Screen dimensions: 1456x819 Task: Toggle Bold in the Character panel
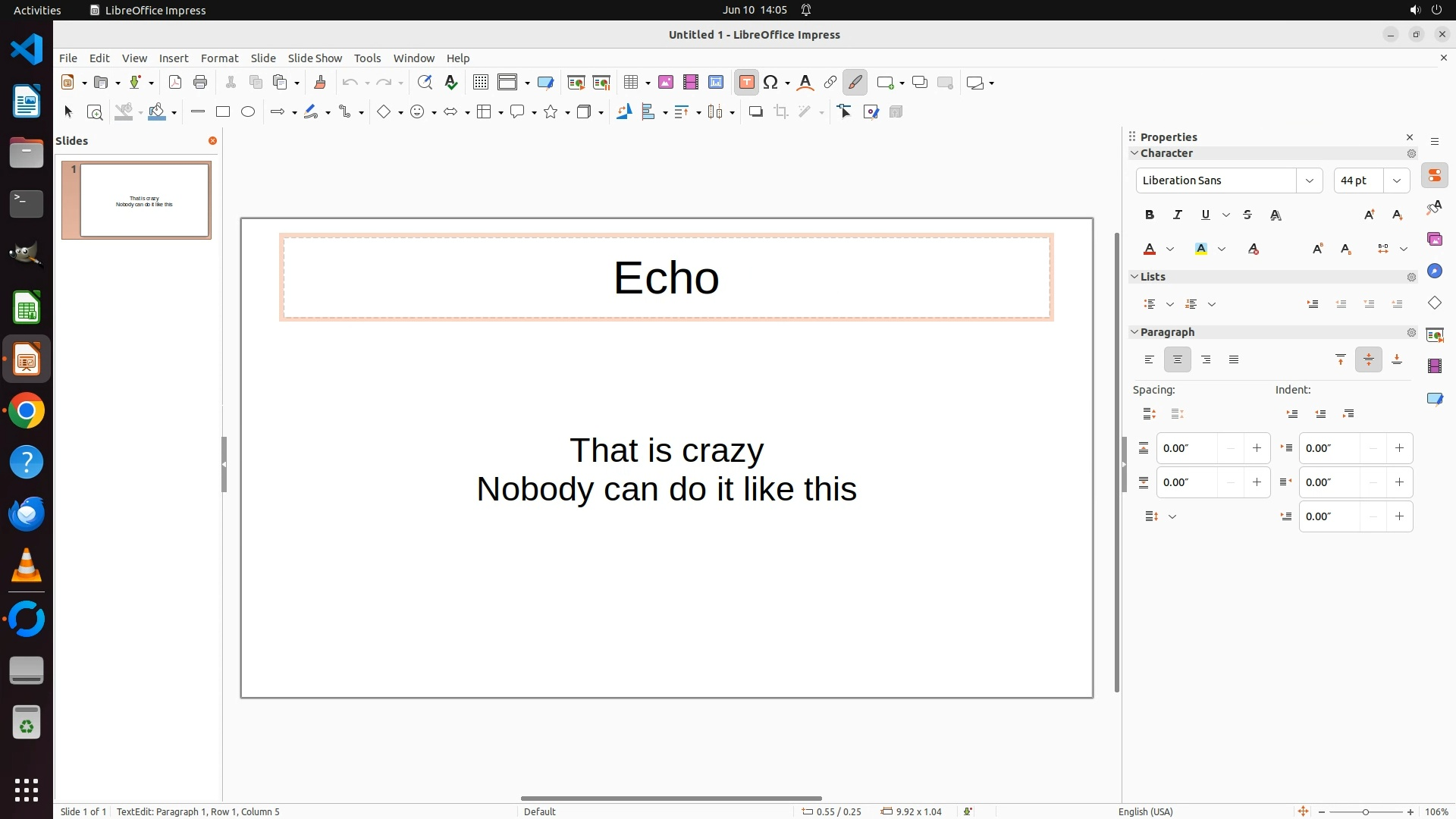pyautogui.click(x=1149, y=215)
